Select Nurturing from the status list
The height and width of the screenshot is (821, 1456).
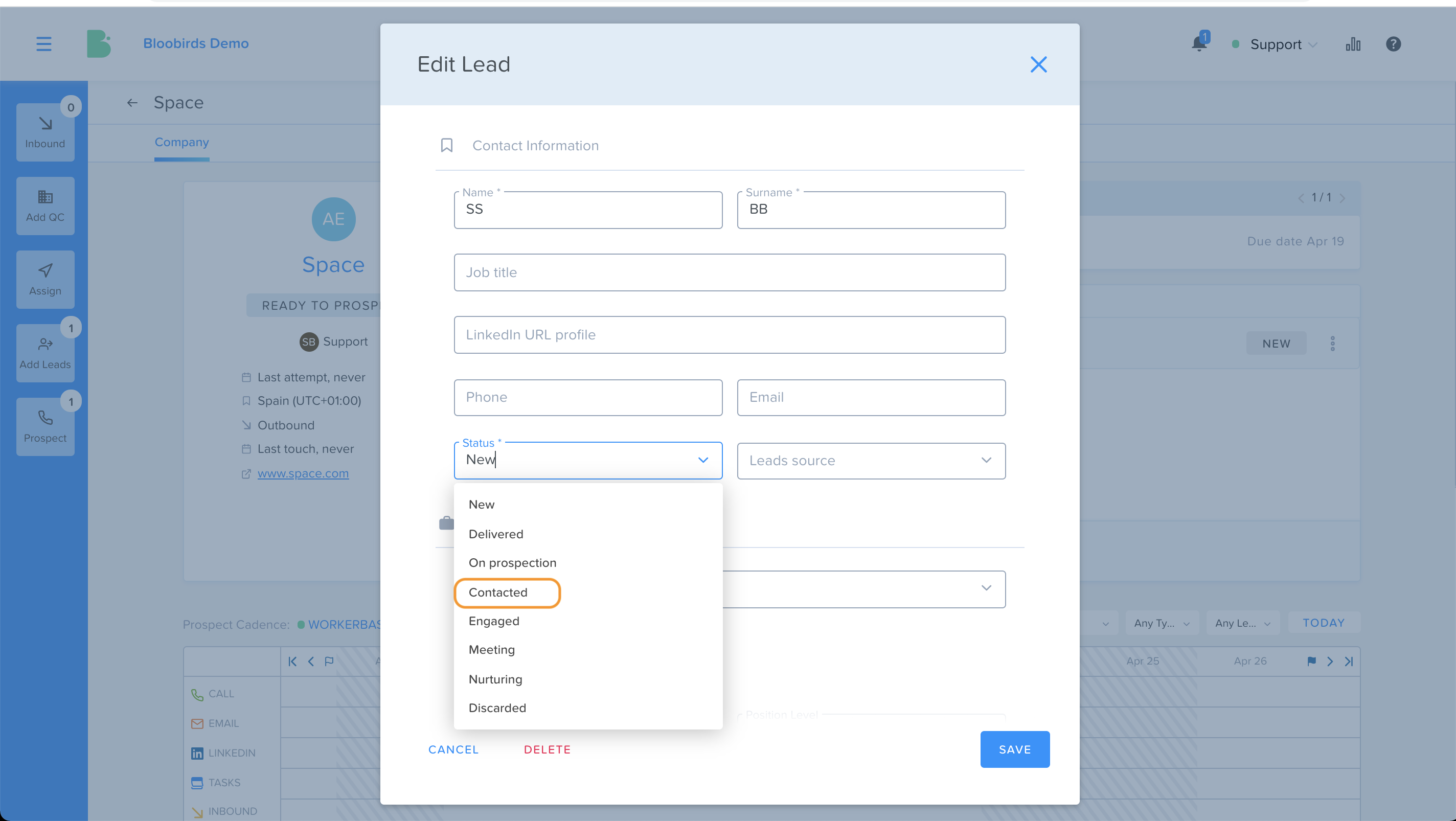(x=588, y=679)
